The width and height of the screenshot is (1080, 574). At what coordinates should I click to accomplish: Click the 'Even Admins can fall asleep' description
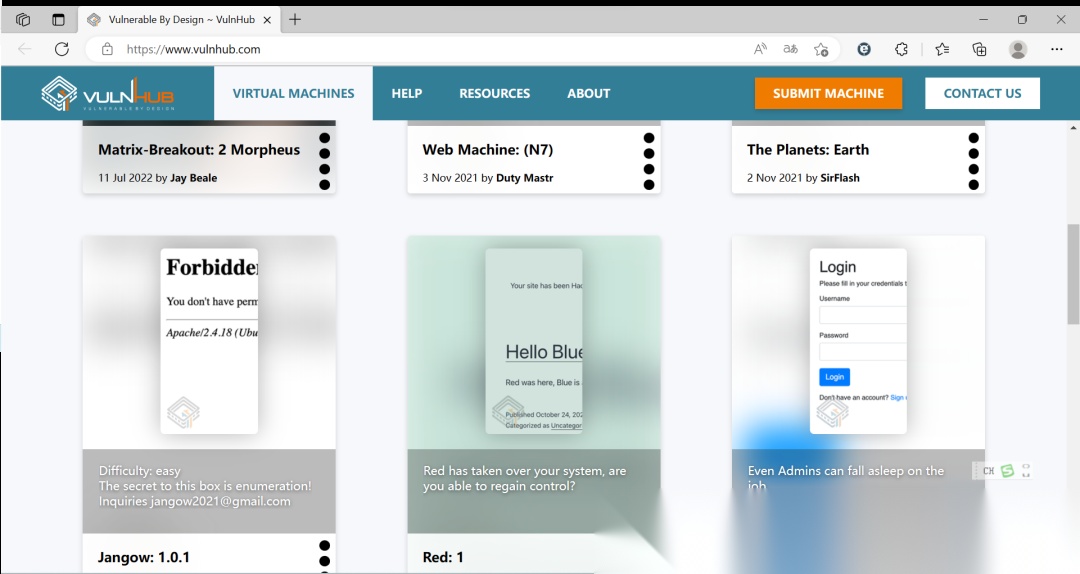pyautogui.click(x=846, y=478)
